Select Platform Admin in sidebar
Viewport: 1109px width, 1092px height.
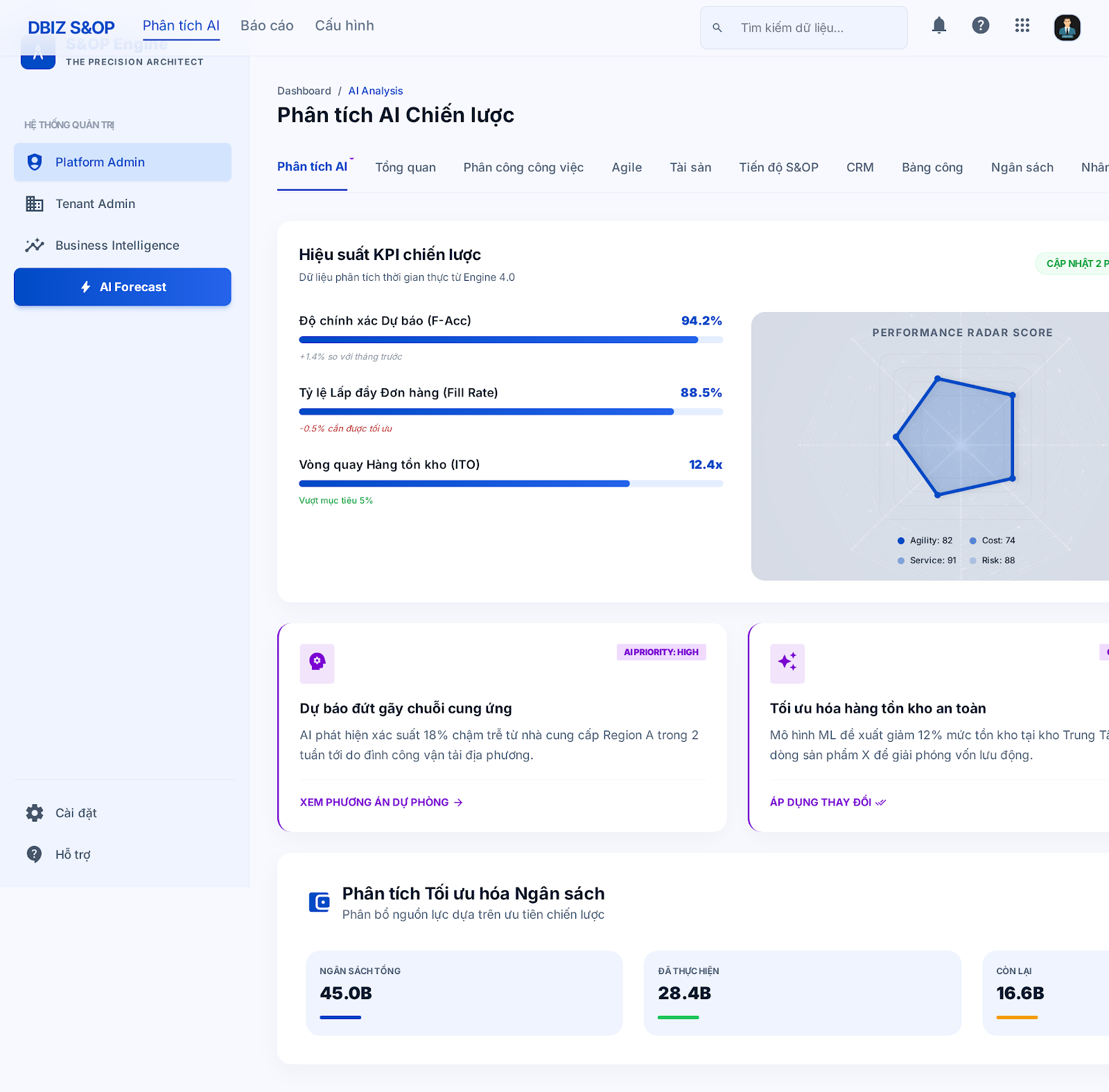pos(123,162)
